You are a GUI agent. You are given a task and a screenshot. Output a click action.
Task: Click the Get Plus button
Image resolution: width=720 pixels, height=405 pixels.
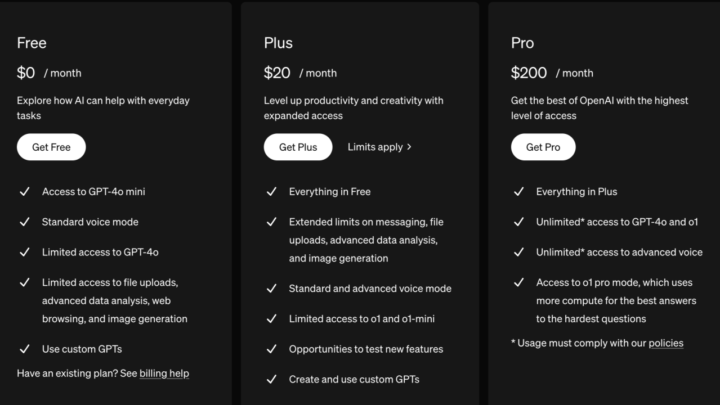(298, 147)
